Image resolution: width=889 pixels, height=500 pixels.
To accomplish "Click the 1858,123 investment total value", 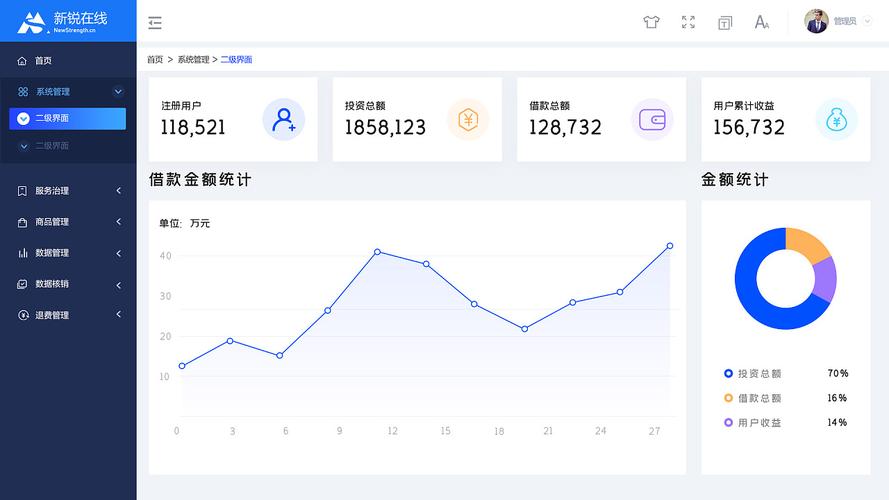I will (386, 128).
